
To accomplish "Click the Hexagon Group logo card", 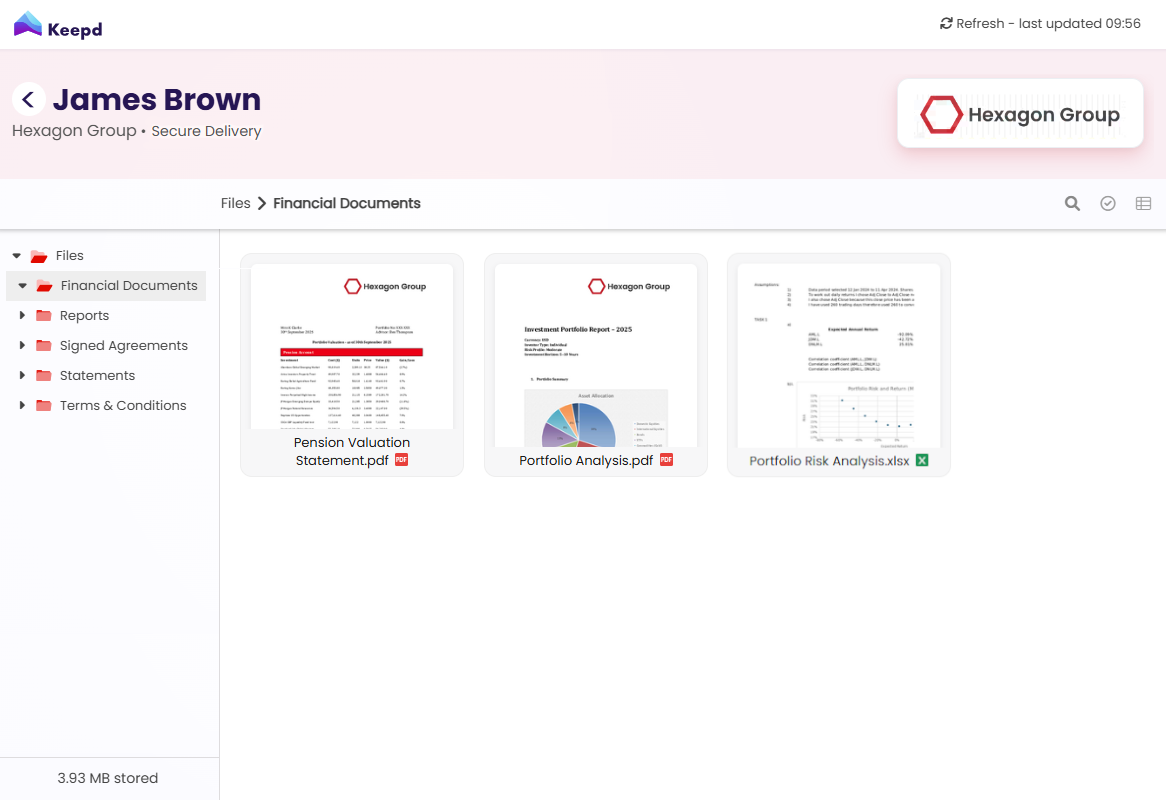I will tap(1020, 114).
